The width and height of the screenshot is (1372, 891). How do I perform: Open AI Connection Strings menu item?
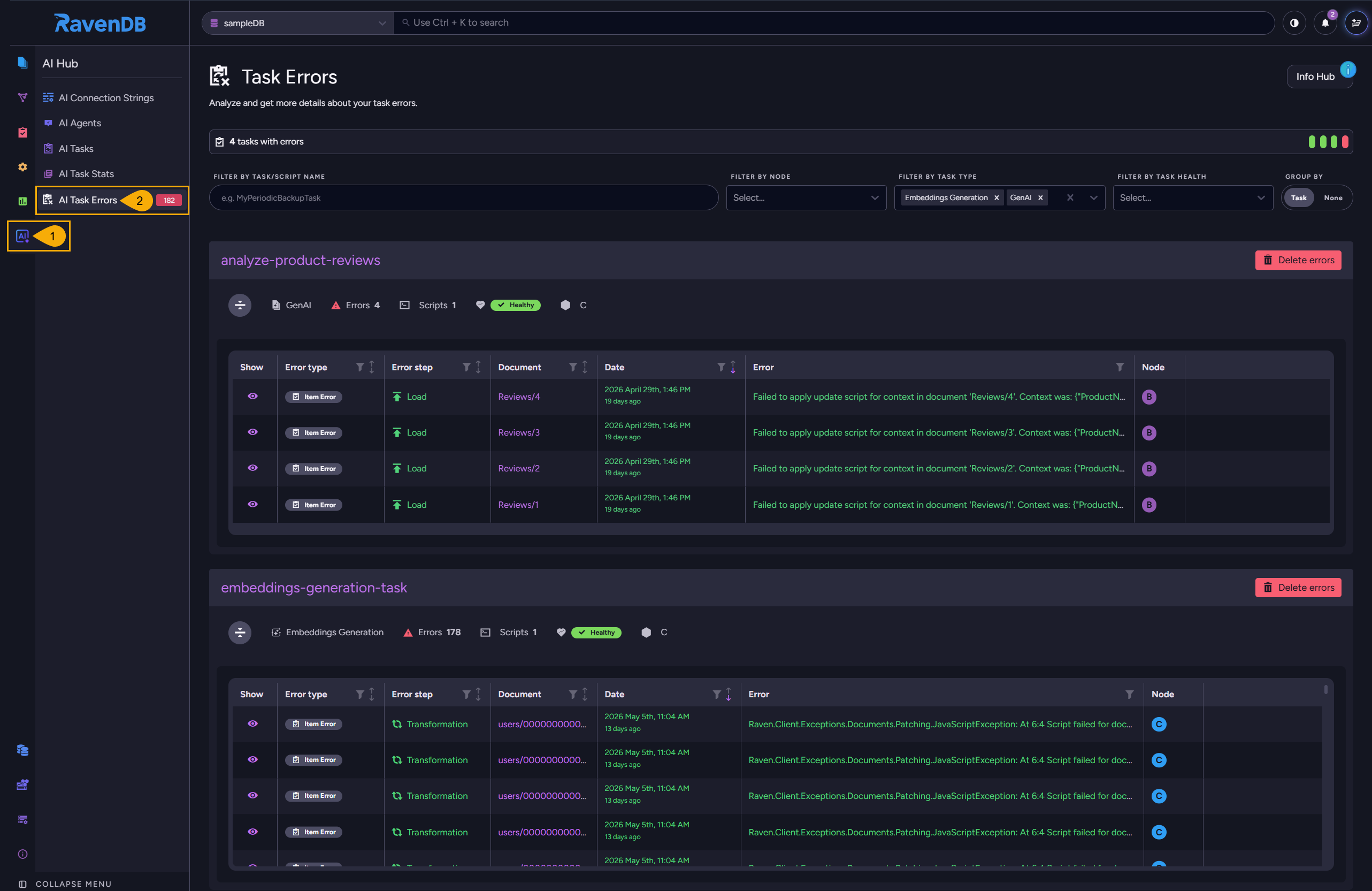tap(106, 98)
